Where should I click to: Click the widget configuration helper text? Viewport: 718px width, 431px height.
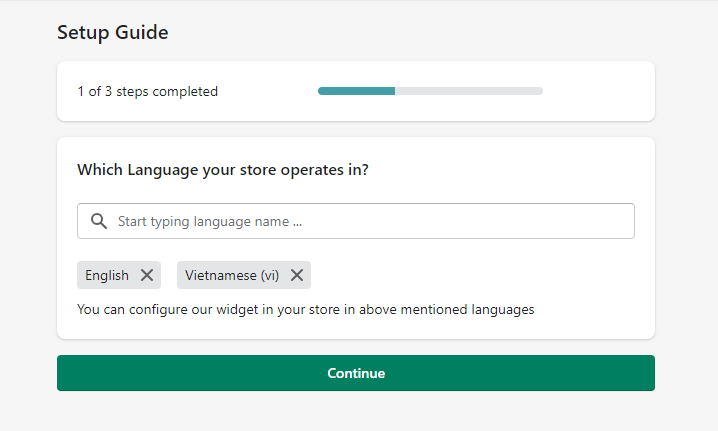[305, 309]
